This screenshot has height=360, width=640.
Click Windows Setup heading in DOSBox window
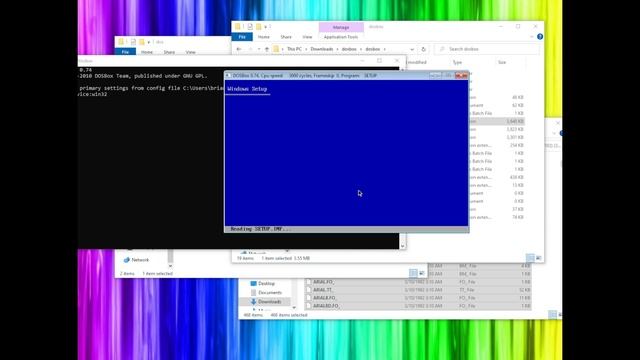coord(247,89)
